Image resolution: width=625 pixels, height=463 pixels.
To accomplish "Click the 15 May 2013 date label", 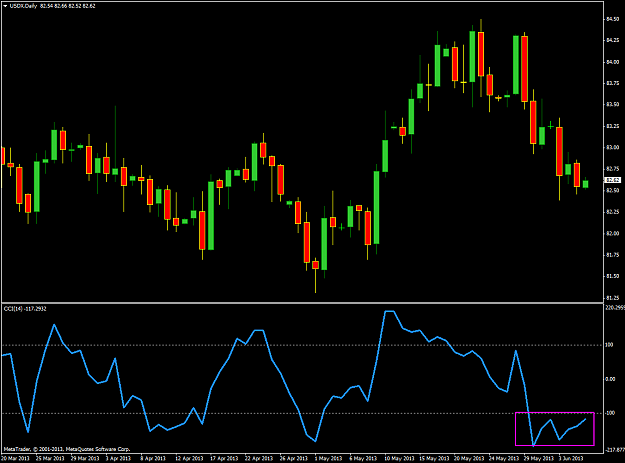I will tap(434, 459).
